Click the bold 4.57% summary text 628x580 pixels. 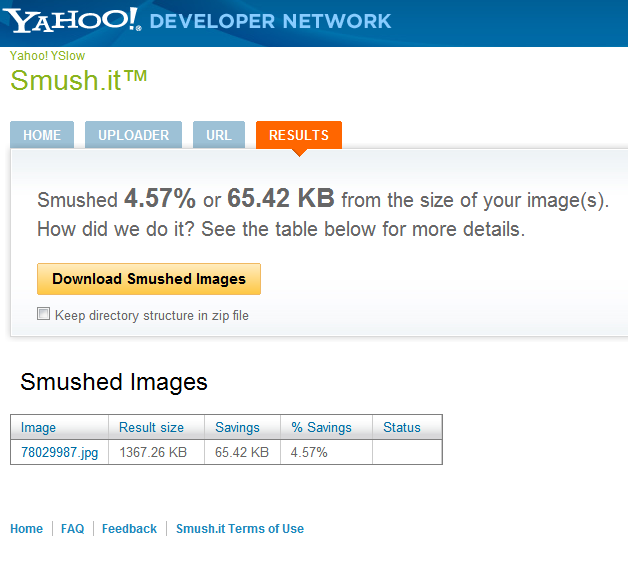pos(160,198)
